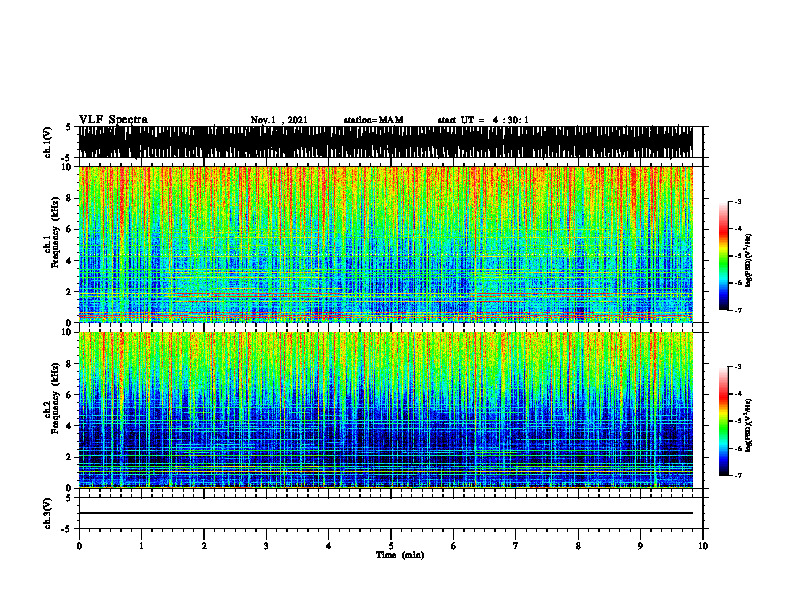792x612 pixels.
Task: Click the "-7" label on ch.2 color scale
Action: 737,476
